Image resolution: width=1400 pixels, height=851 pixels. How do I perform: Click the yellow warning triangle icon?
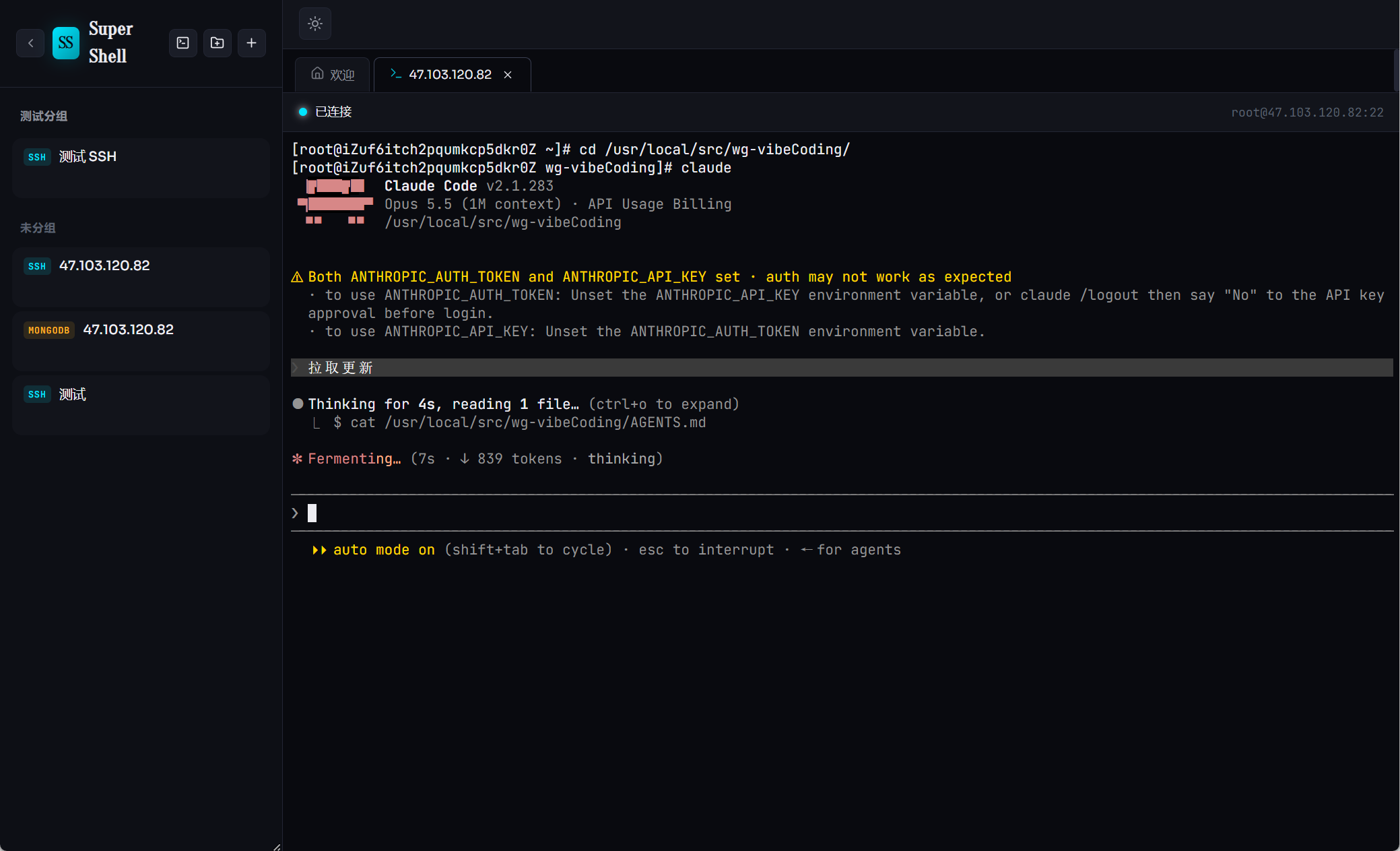coord(297,277)
